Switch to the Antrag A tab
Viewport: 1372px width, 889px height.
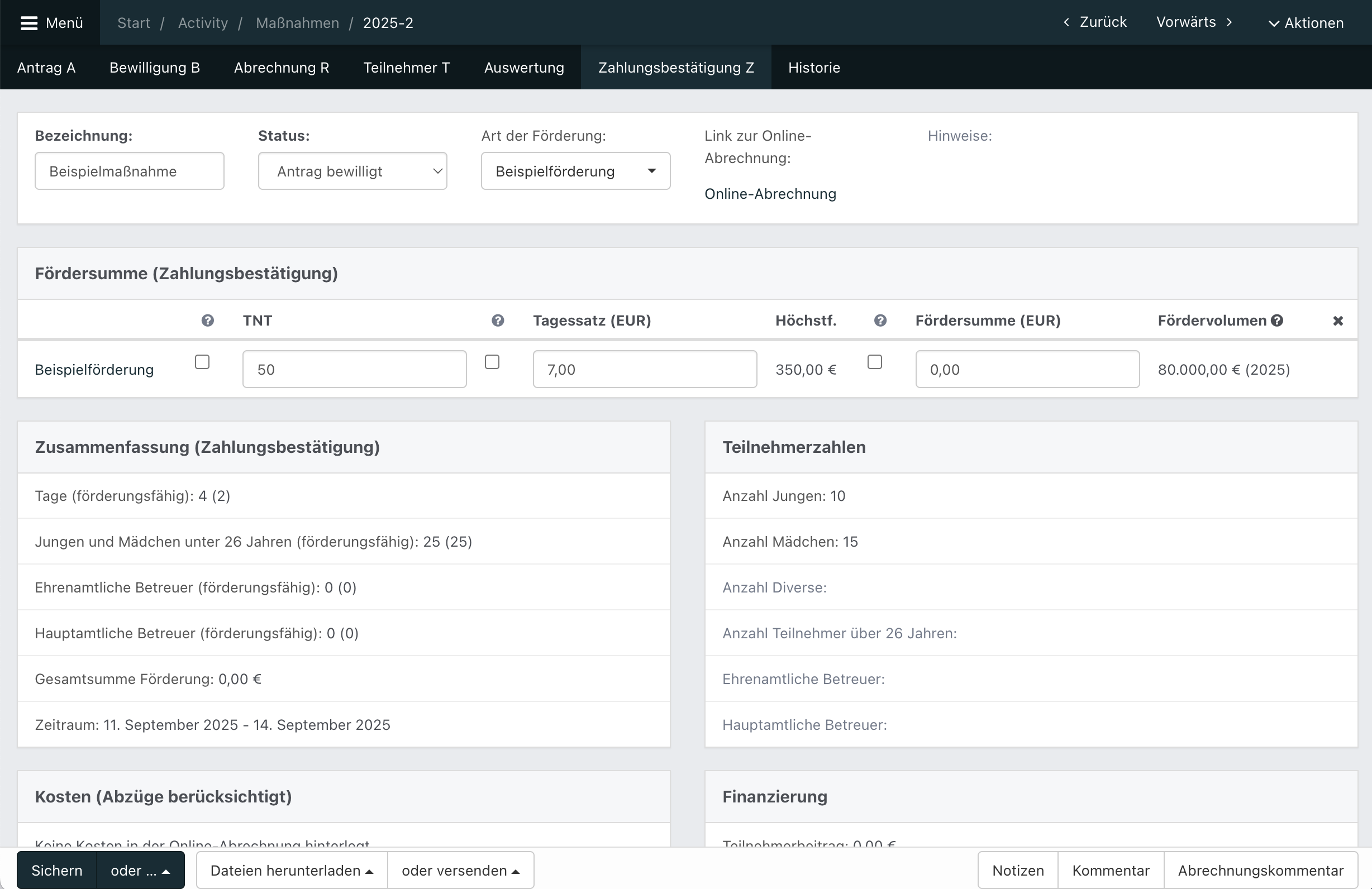46,68
